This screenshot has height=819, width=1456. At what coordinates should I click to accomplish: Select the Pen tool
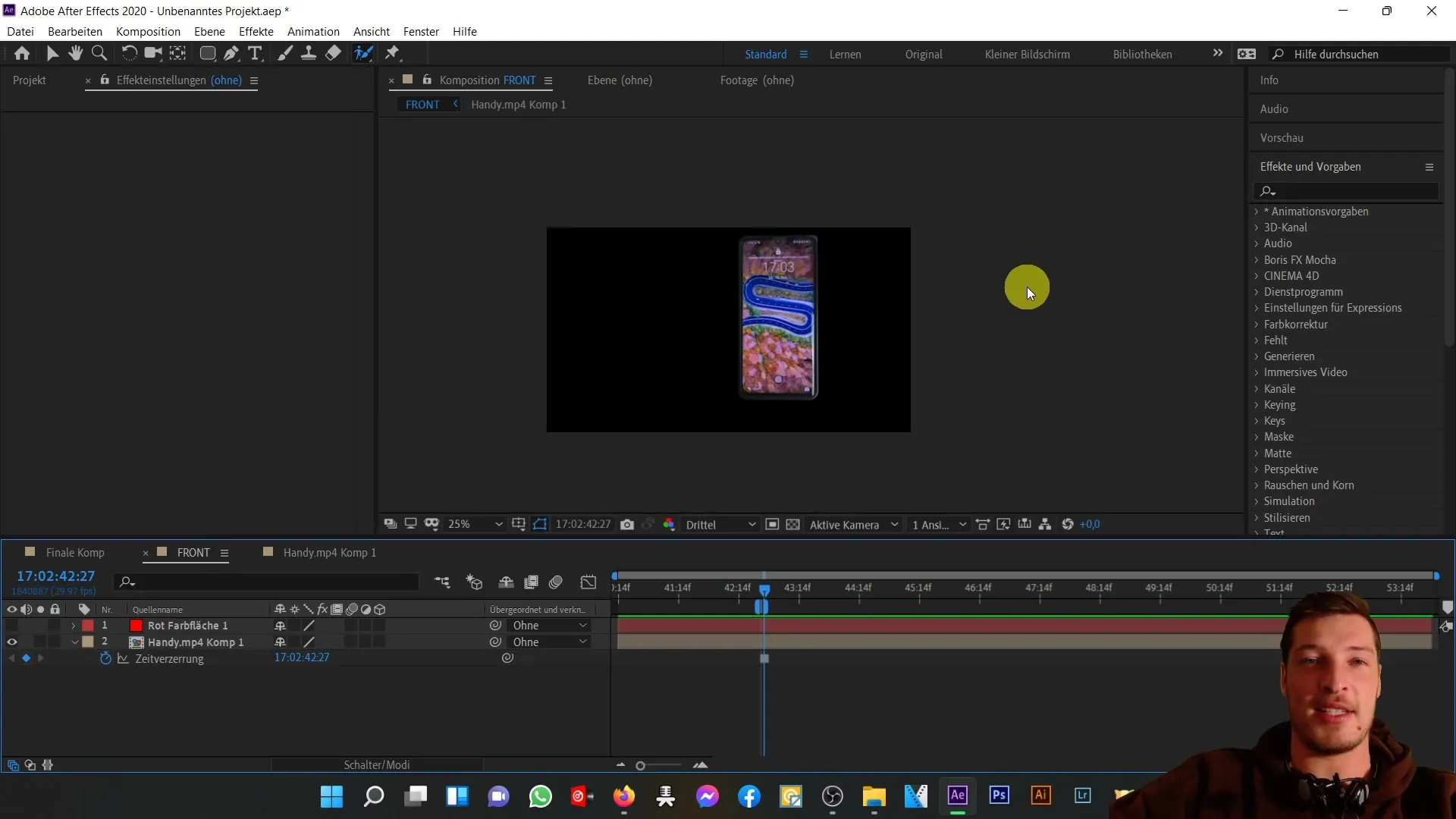click(x=231, y=53)
